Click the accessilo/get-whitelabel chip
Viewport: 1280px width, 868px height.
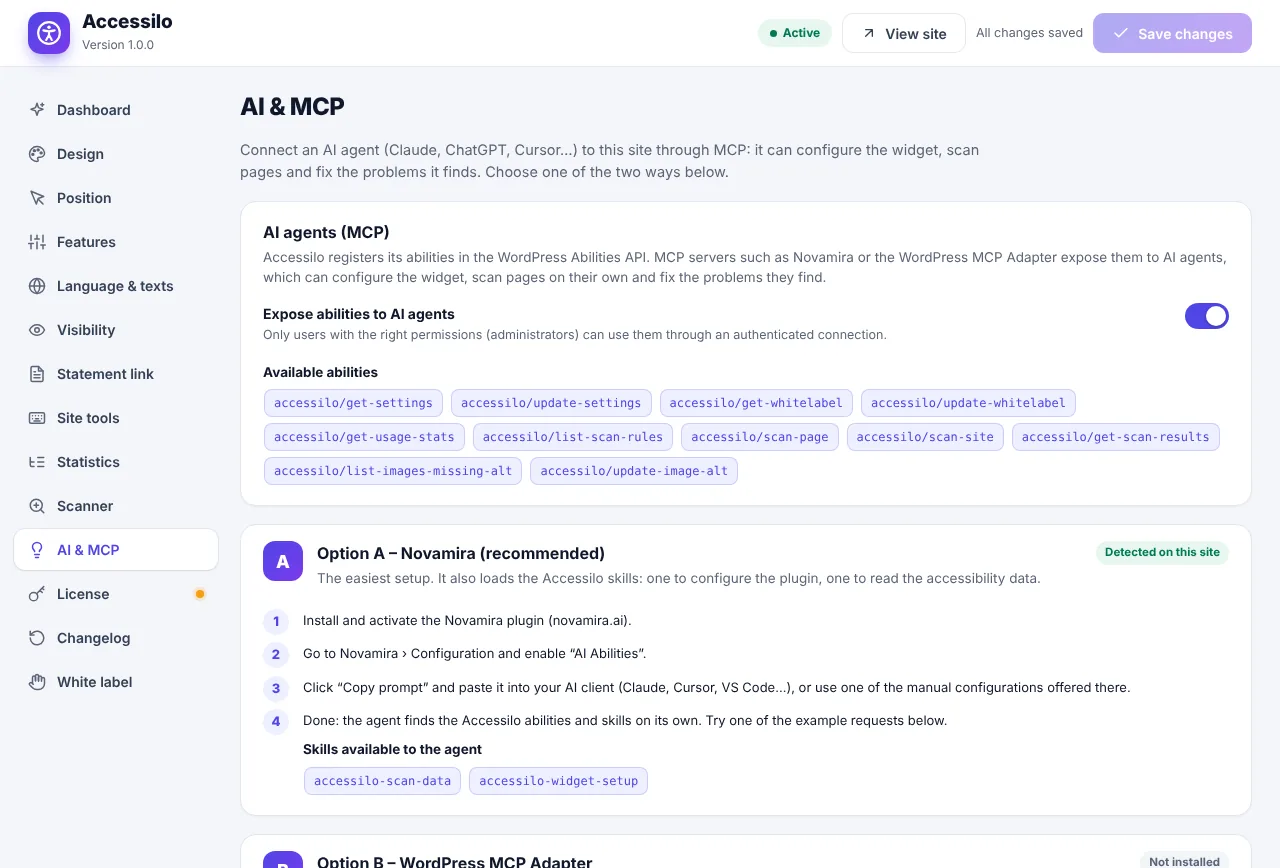[x=757, y=403]
